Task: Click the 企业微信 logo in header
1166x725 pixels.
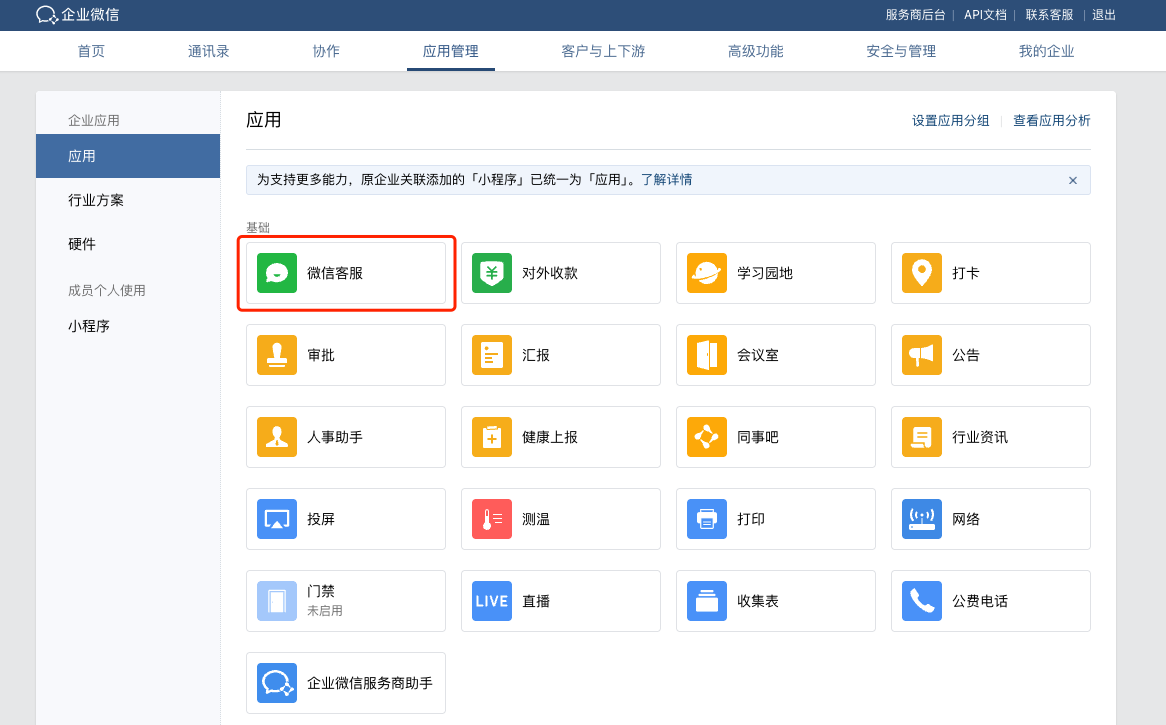Action: pos(77,15)
